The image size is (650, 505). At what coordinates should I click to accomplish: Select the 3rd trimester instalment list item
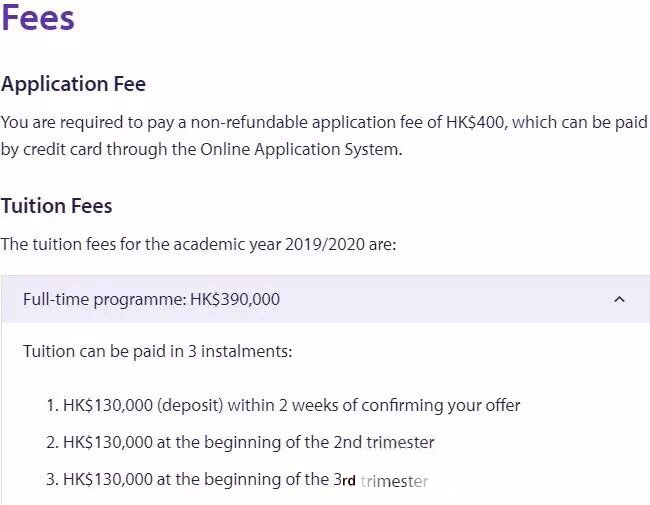point(237,480)
